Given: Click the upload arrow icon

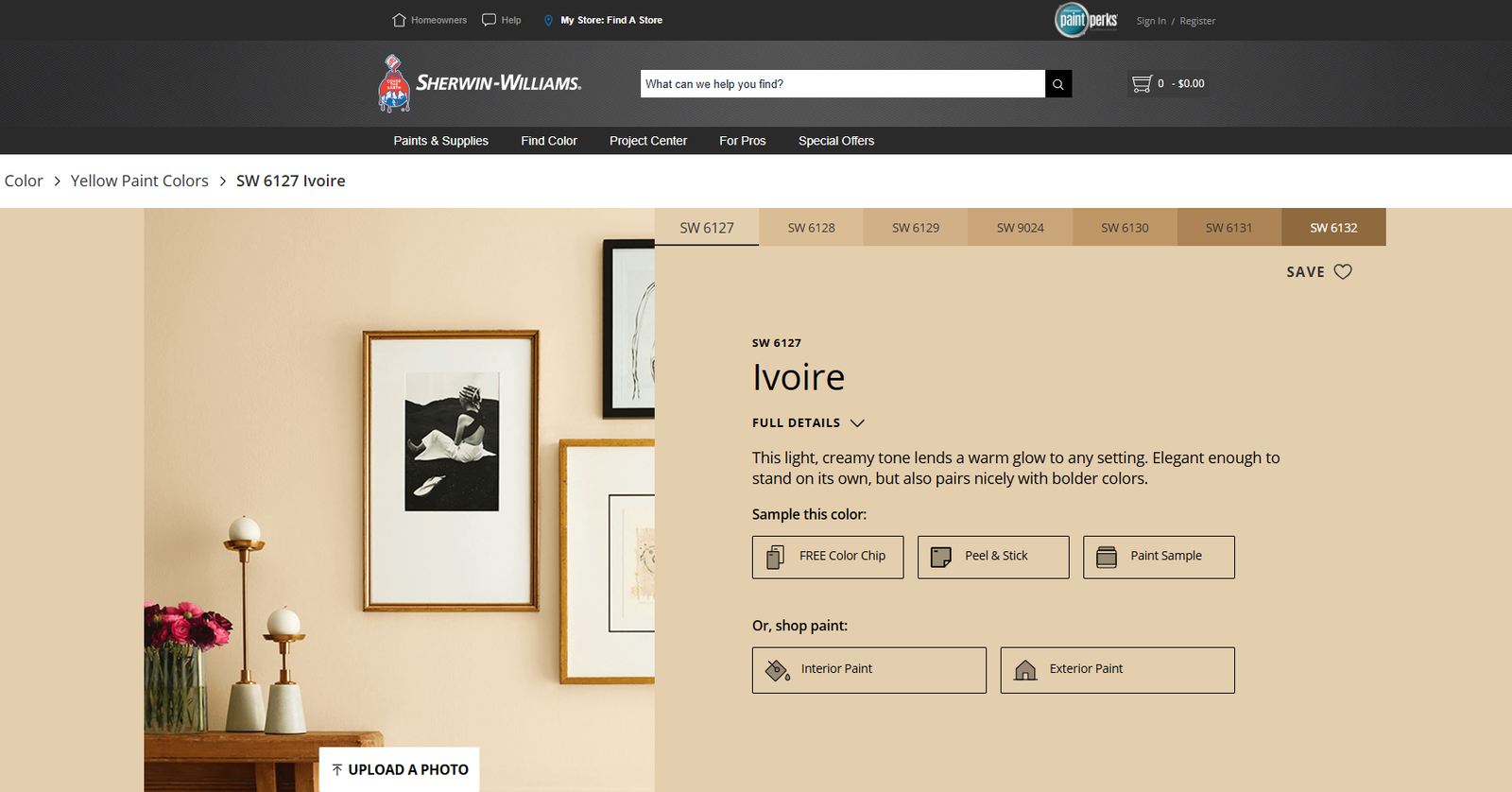Looking at the screenshot, I should tap(337, 770).
